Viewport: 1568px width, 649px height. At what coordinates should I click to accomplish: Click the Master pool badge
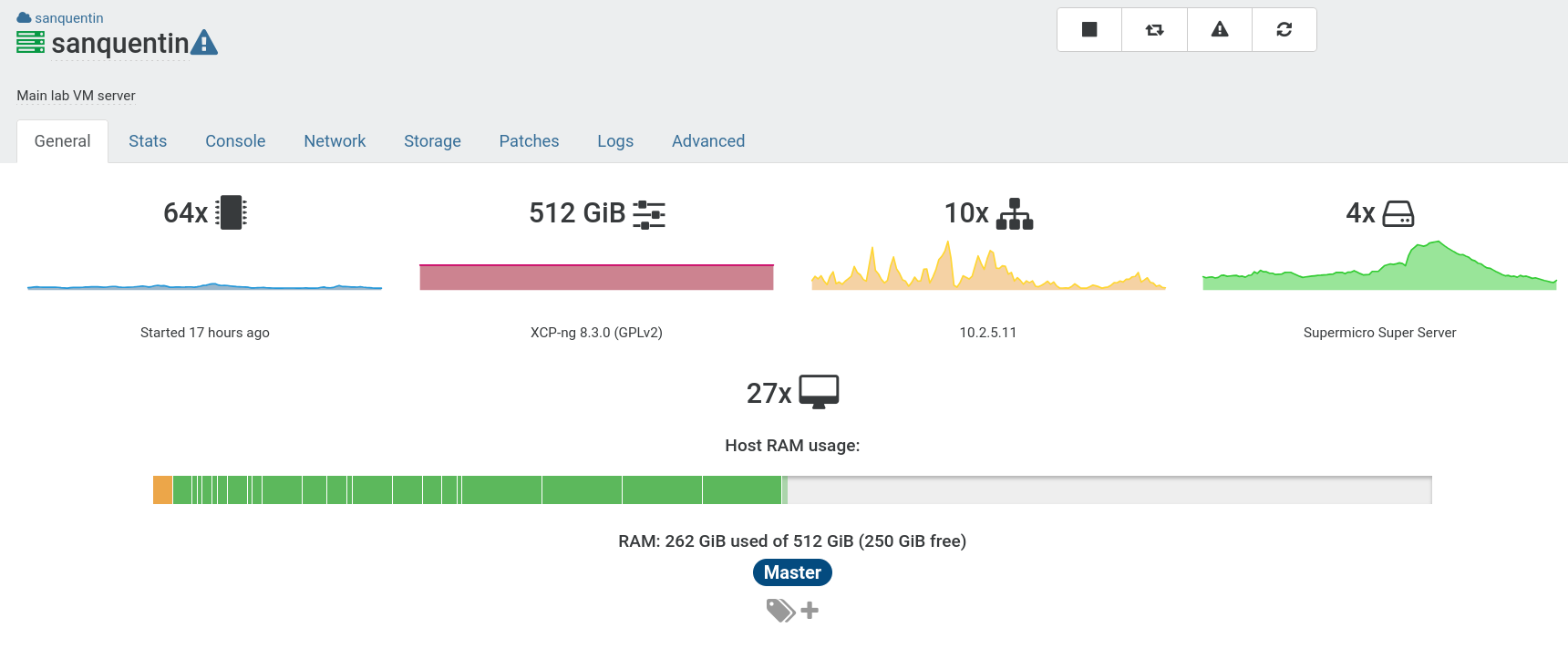click(791, 572)
